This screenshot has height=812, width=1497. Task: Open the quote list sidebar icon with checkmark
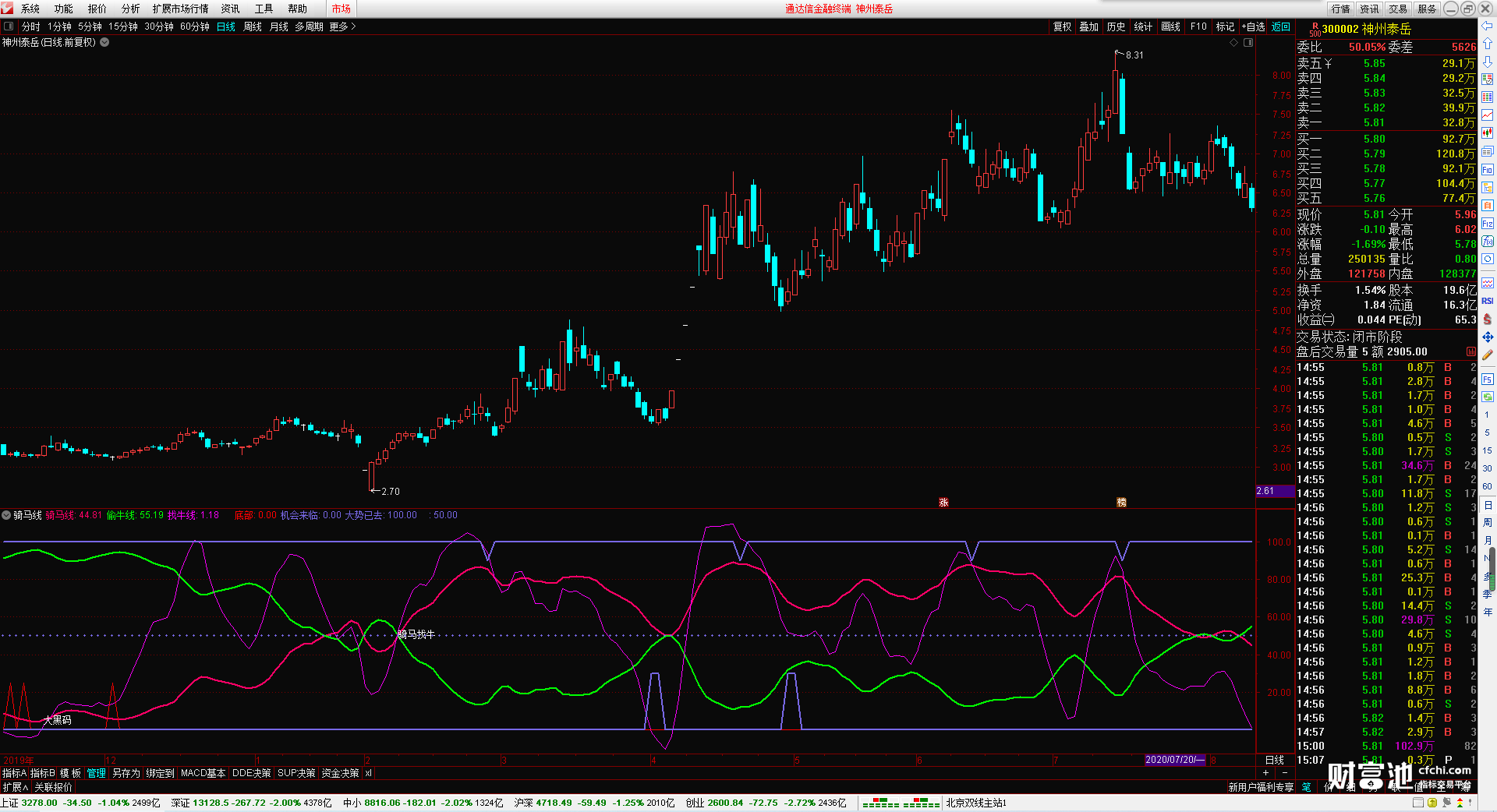pos(1488,79)
